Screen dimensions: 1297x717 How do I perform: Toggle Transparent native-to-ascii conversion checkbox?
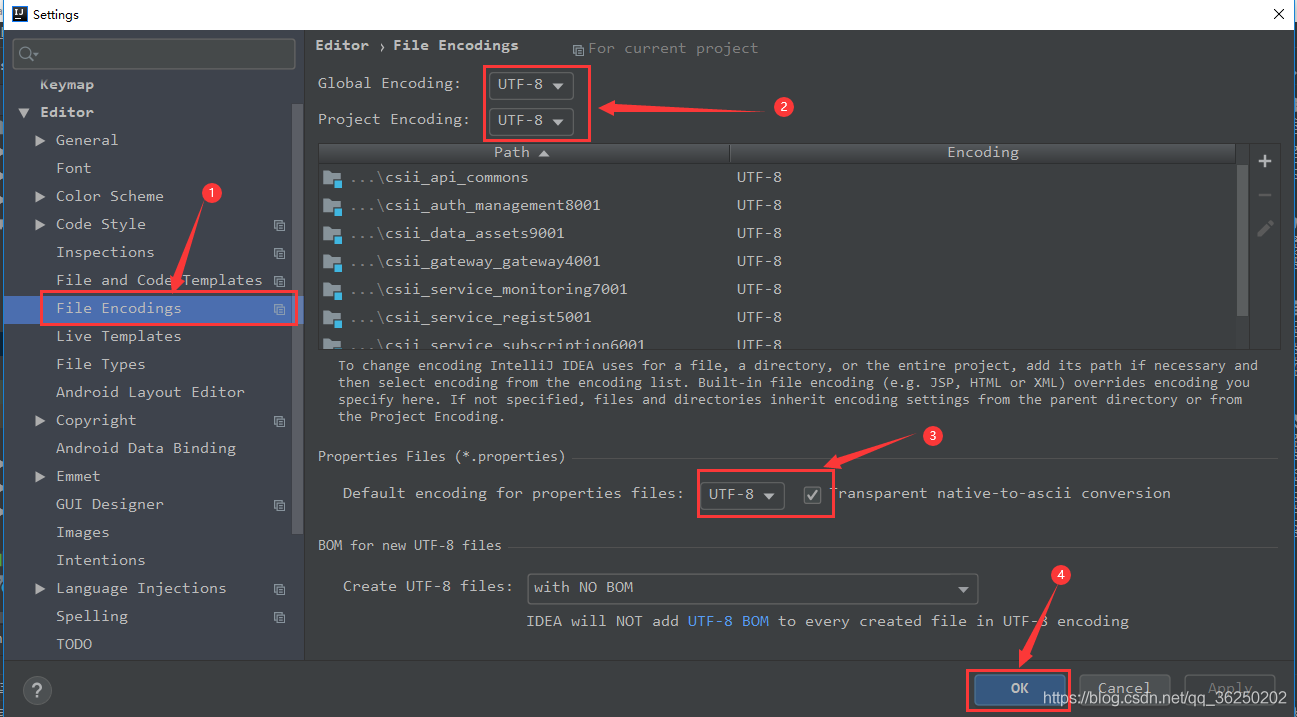pyautogui.click(x=812, y=495)
